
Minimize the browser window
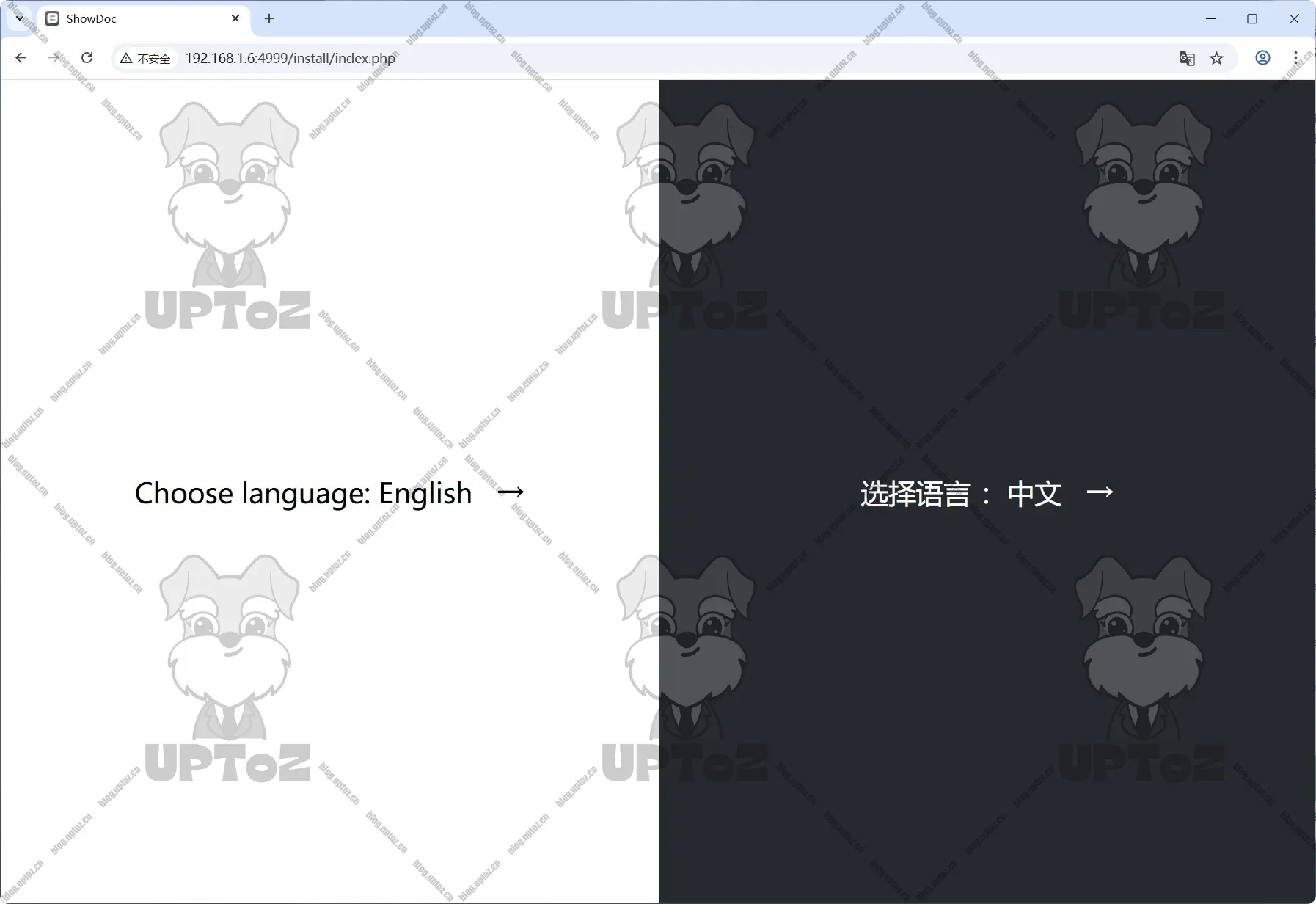(x=1211, y=18)
